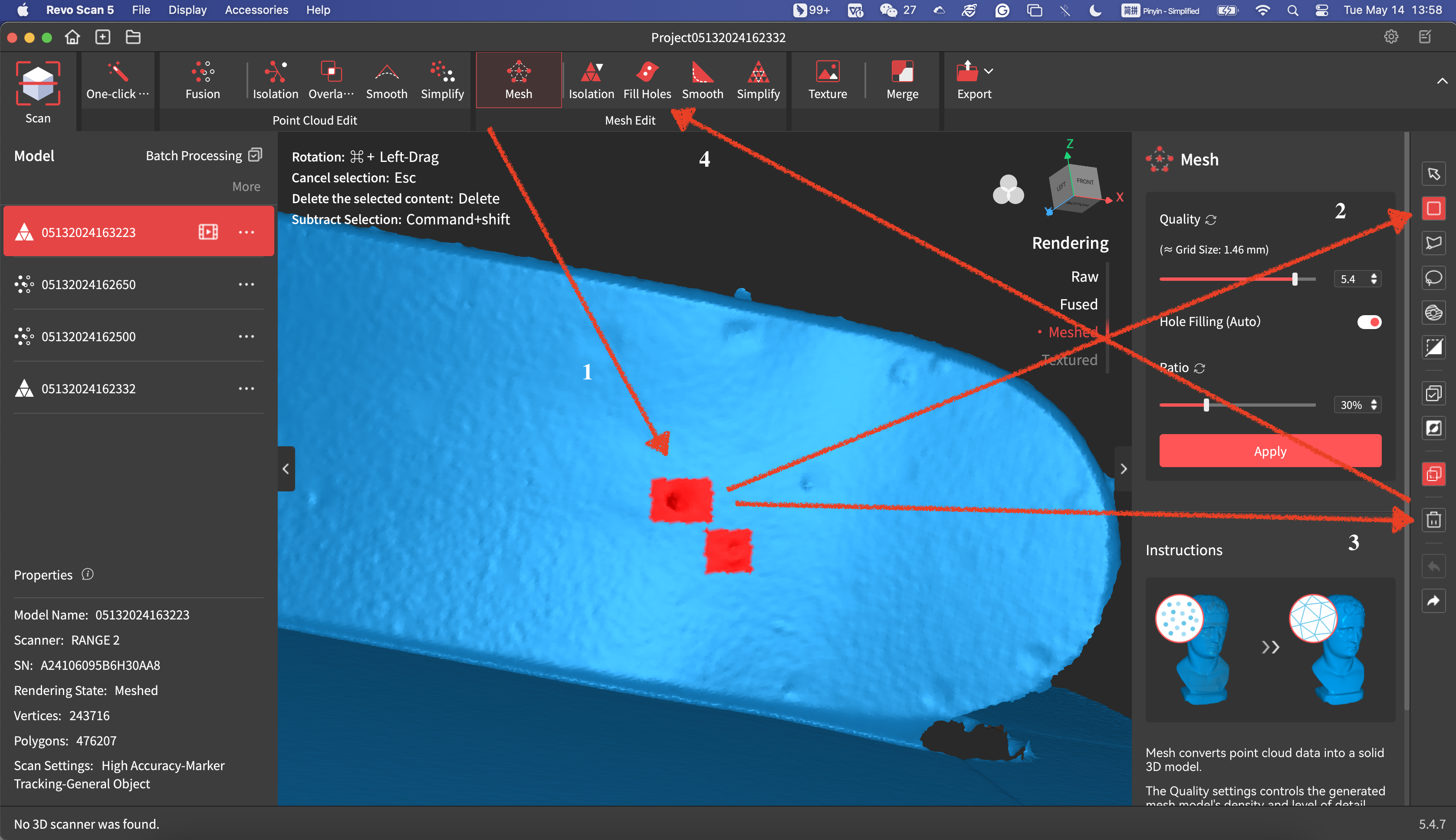The width and height of the screenshot is (1456, 840).
Task: Open project folder icon
Action: [x=133, y=37]
